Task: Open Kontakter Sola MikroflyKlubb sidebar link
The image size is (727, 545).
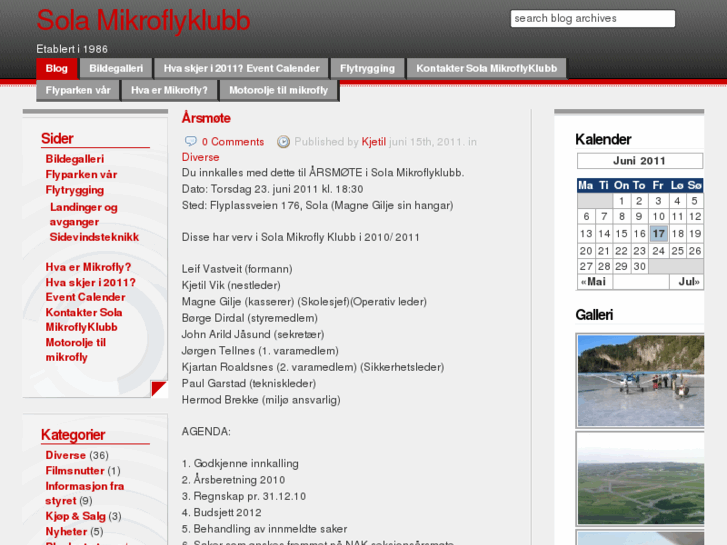Action: click(x=84, y=320)
